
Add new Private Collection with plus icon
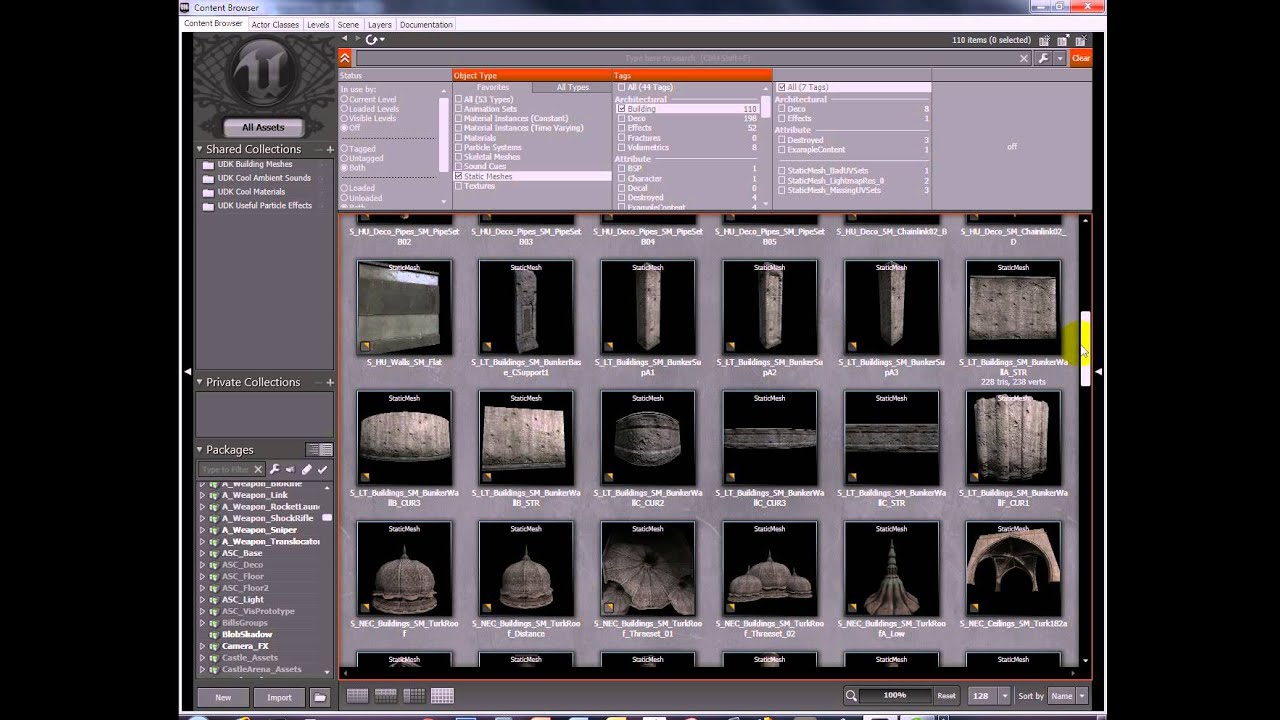(x=330, y=382)
